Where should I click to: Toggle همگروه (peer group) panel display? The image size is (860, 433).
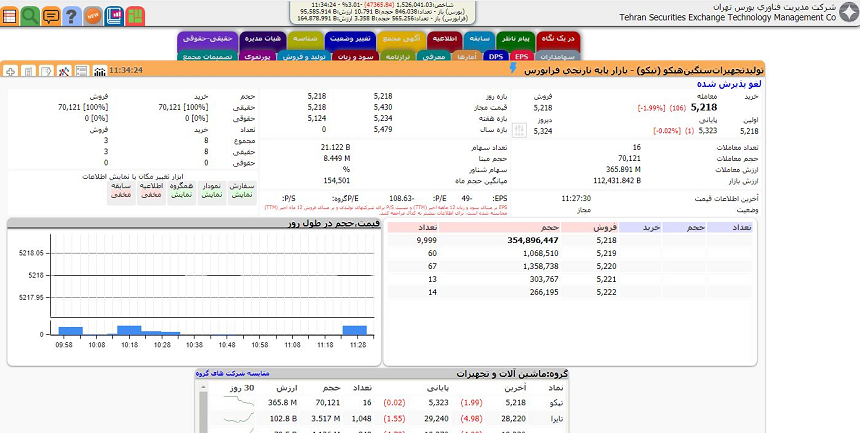click(x=181, y=190)
